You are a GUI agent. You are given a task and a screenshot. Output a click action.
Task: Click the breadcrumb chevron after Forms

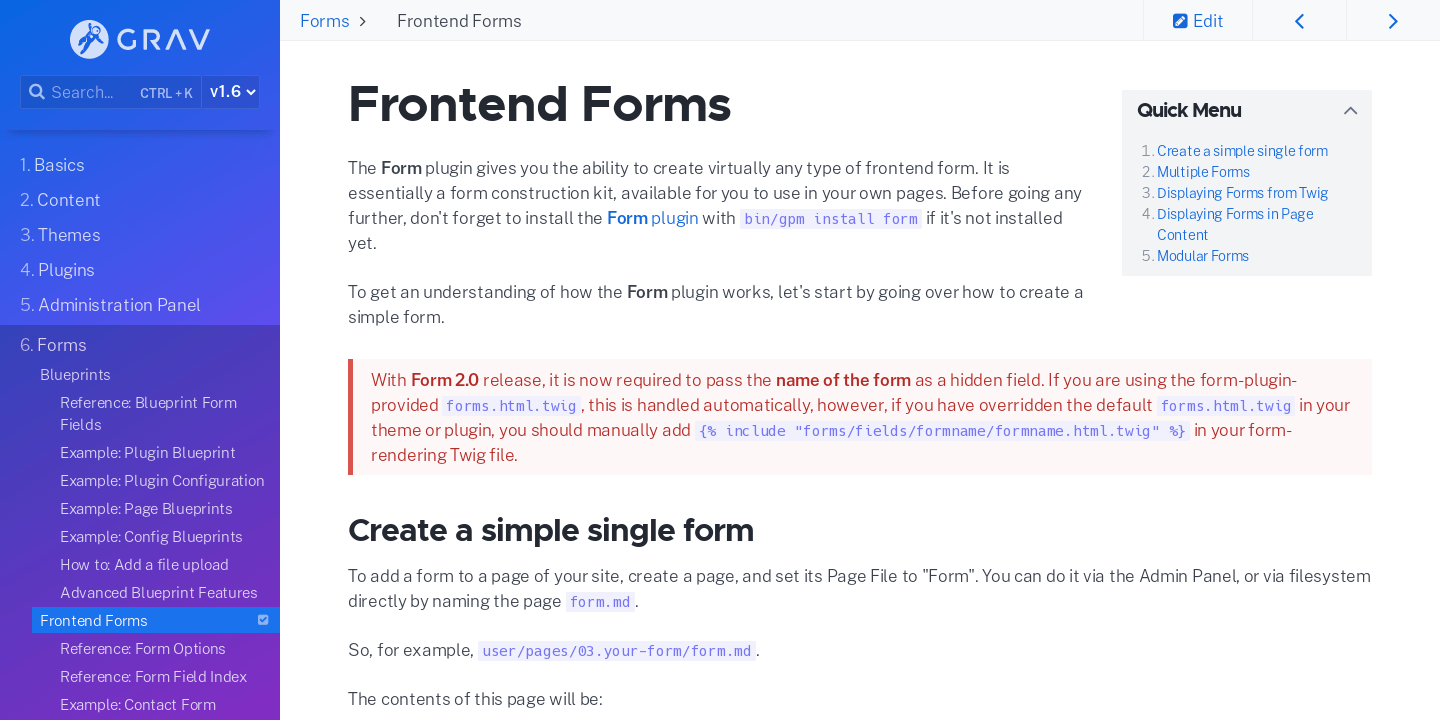(x=362, y=21)
